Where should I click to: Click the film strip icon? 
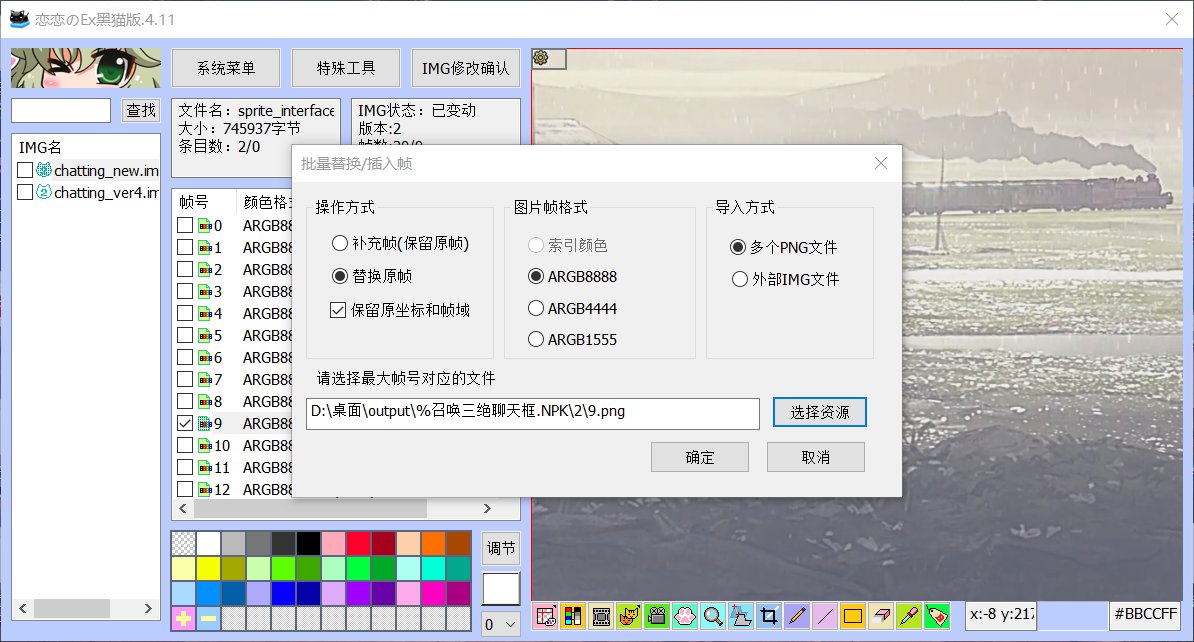pos(602,616)
